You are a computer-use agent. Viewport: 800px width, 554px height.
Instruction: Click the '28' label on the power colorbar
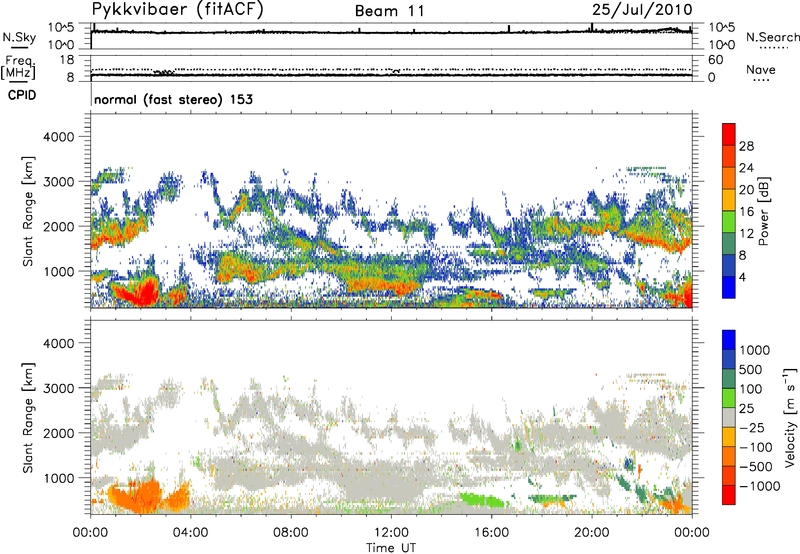746,146
